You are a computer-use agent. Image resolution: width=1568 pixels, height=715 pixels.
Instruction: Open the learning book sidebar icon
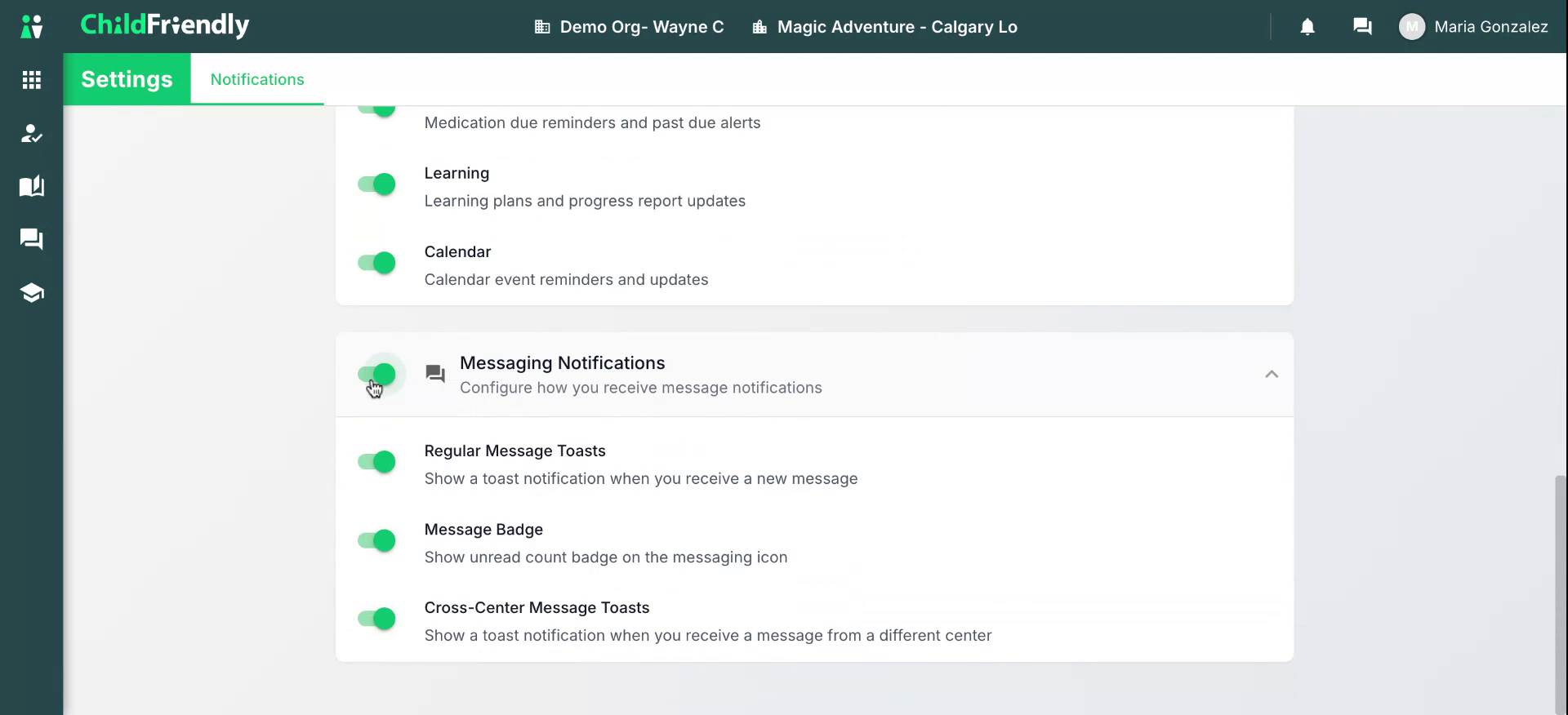(x=32, y=186)
